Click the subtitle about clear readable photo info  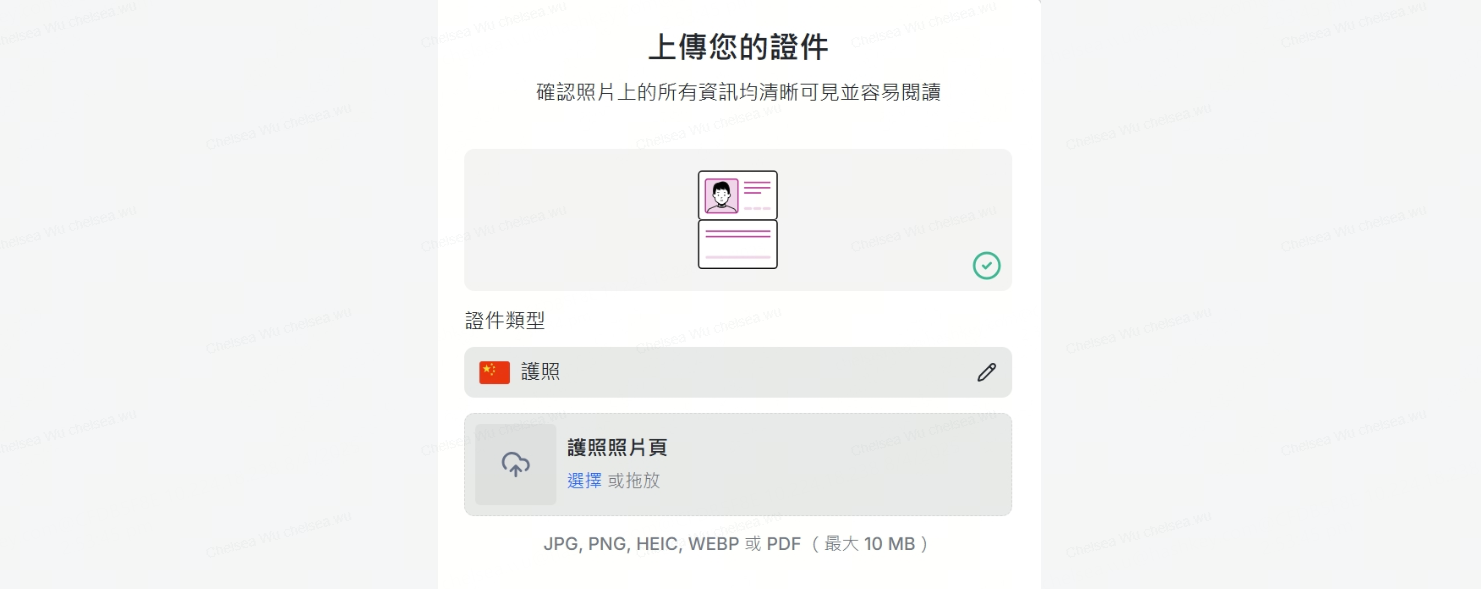(x=738, y=93)
